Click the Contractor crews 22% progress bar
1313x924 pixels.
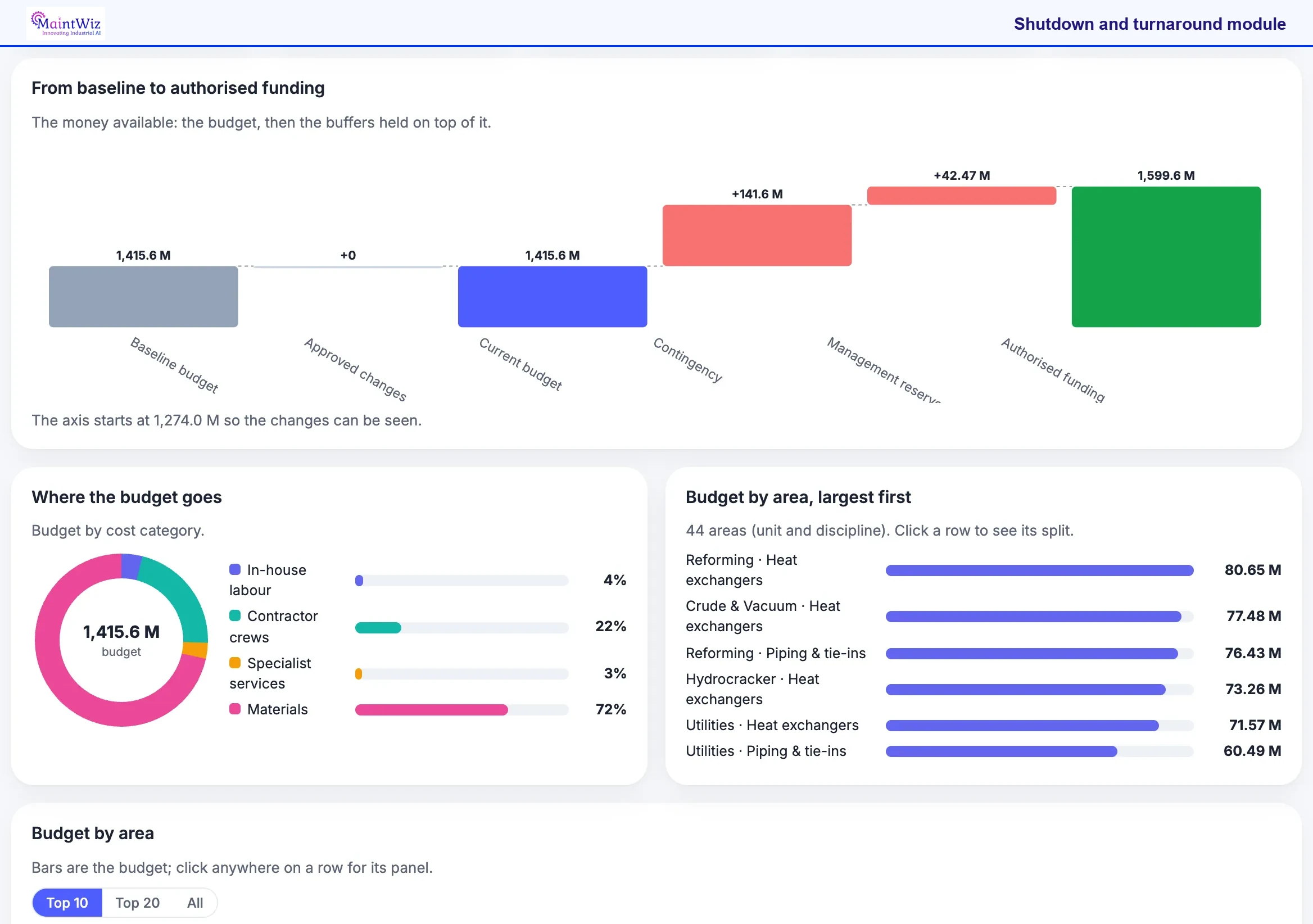pos(461,628)
